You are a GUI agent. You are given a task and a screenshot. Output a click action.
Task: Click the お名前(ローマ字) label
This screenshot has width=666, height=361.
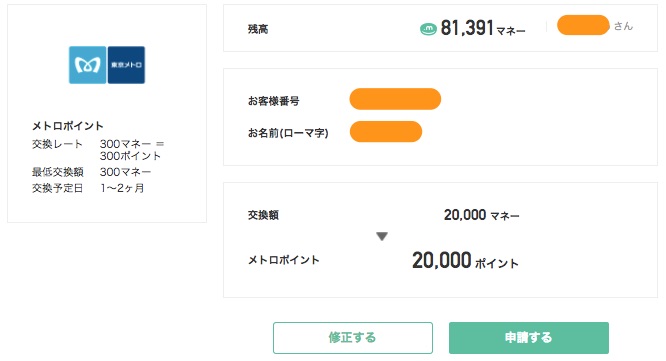(x=288, y=133)
